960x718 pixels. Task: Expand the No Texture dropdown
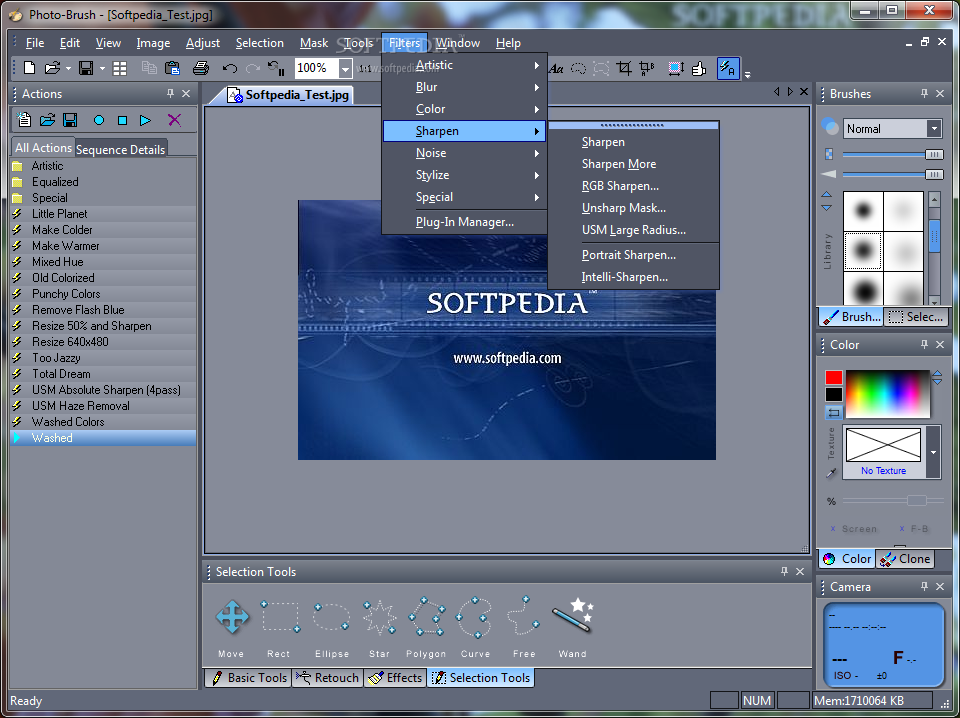[934, 451]
